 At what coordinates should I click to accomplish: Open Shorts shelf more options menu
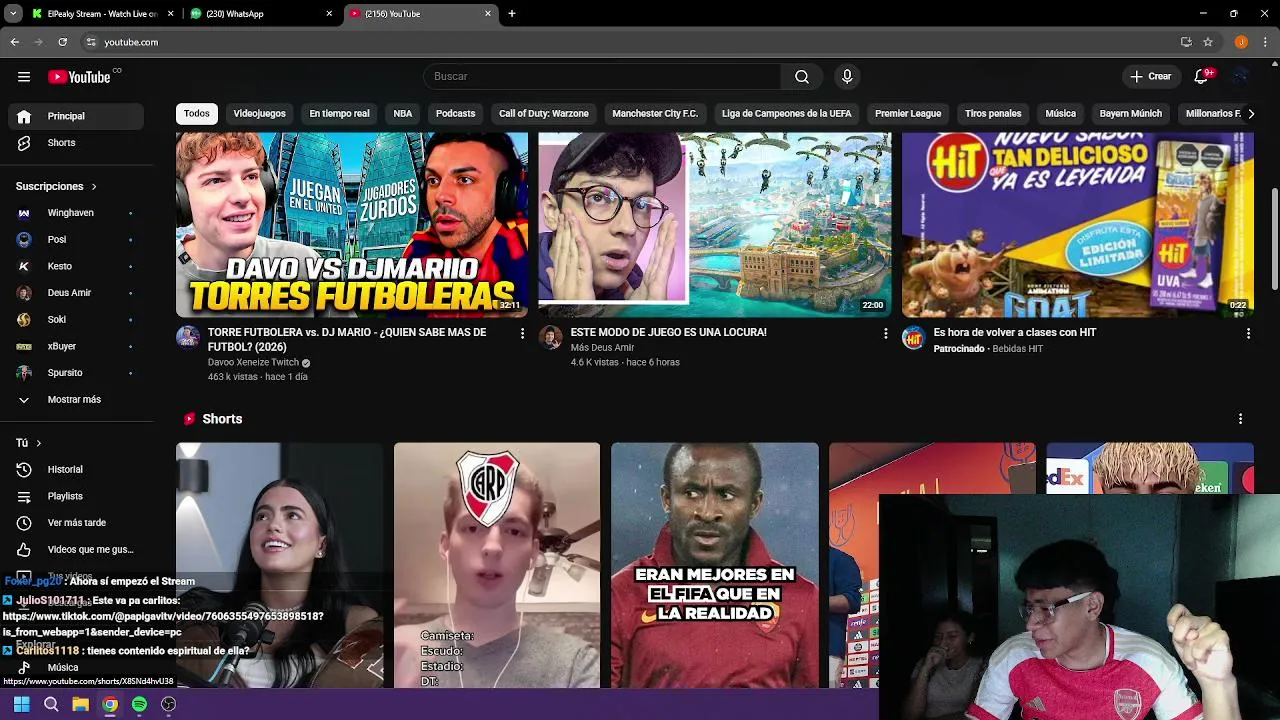[x=1240, y=419]
